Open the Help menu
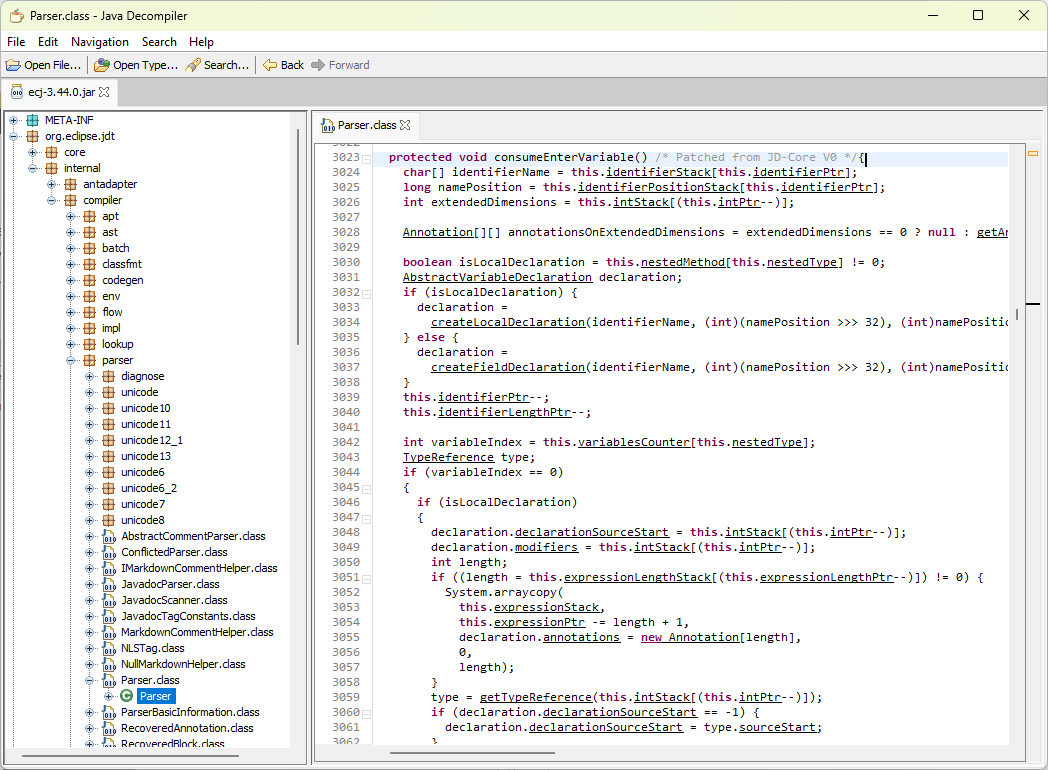This screenshot has width=1048, height=770. click(x=201, y=42)
